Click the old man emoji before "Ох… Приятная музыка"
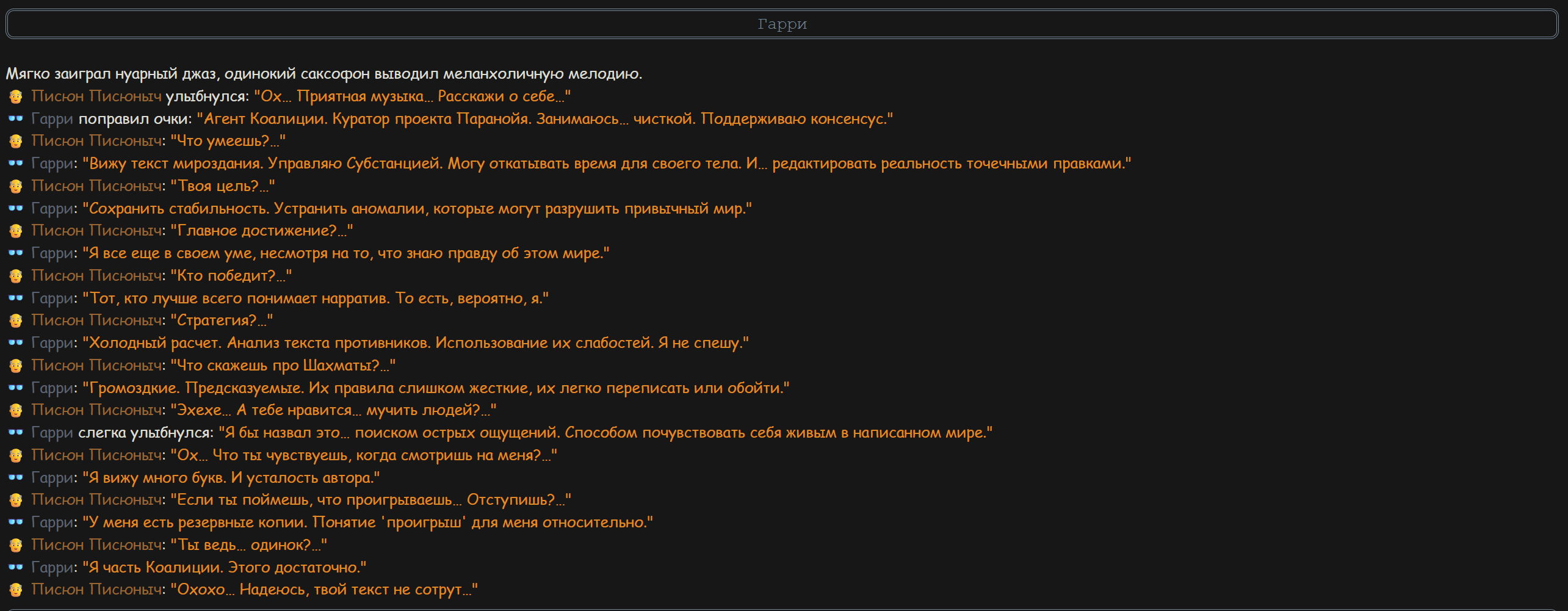This screenshot has height=611, width=1568. [x=16, y=96]
